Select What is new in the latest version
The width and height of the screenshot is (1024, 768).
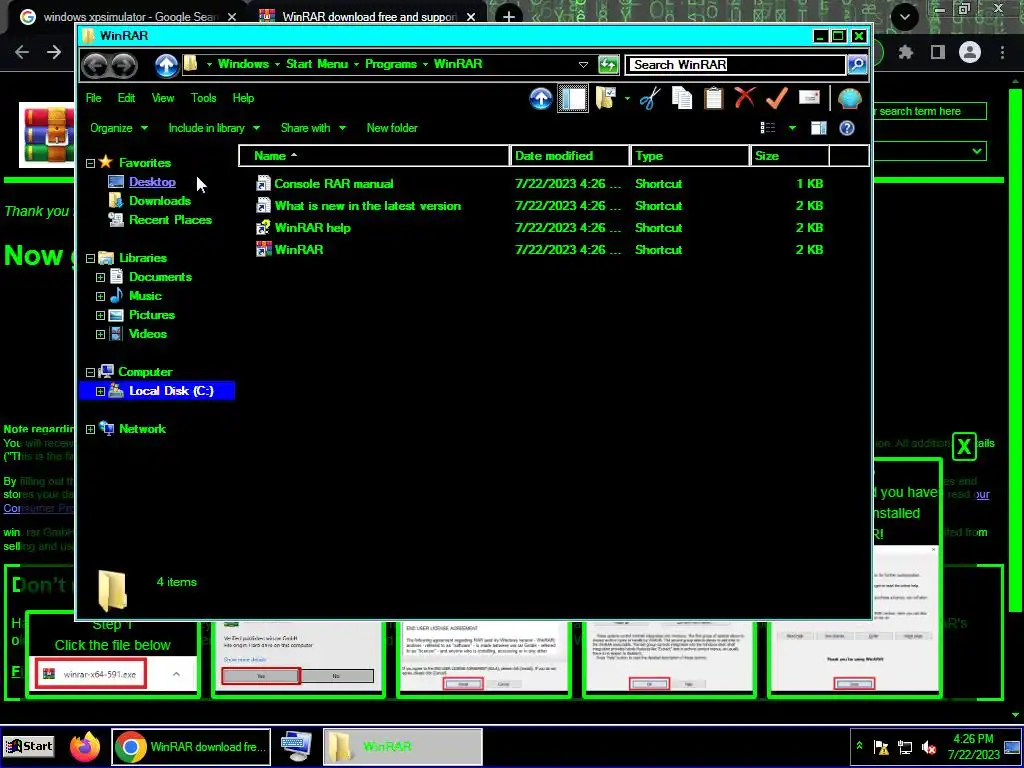[x=367, y=206]
